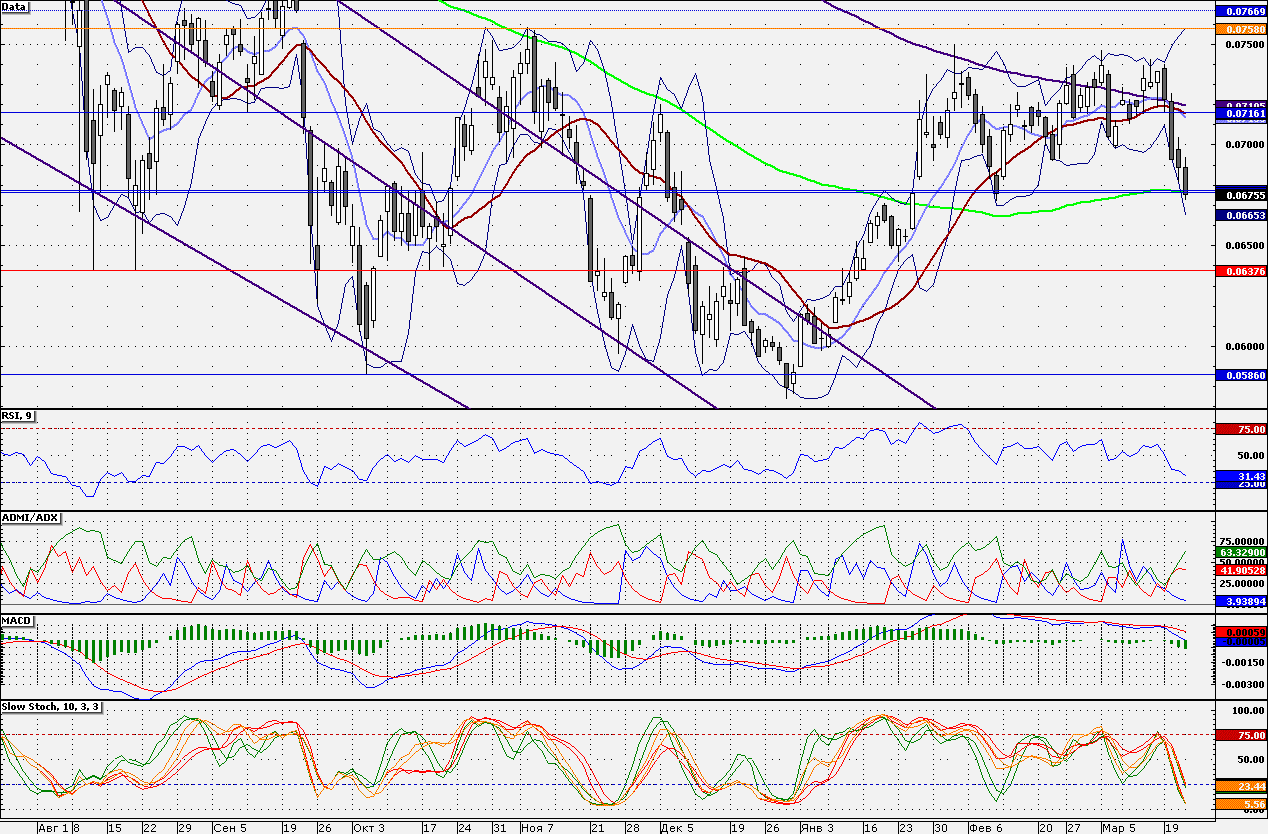Click the RSI, 9 indicator label
Image resolution: width=1268 pixels, height=834 pixels.
(18, 416)
